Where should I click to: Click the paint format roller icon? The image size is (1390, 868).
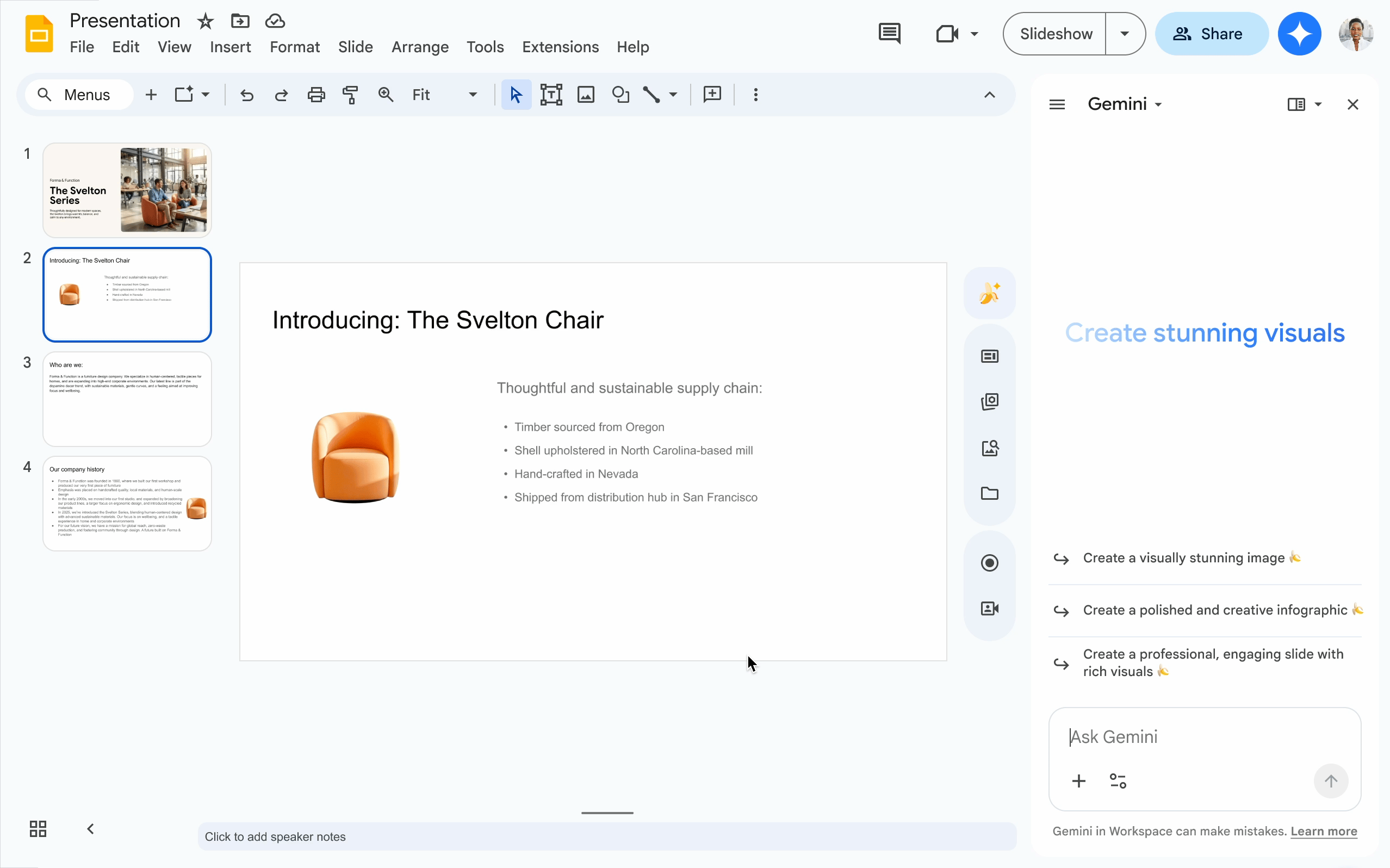pos(350,95)
